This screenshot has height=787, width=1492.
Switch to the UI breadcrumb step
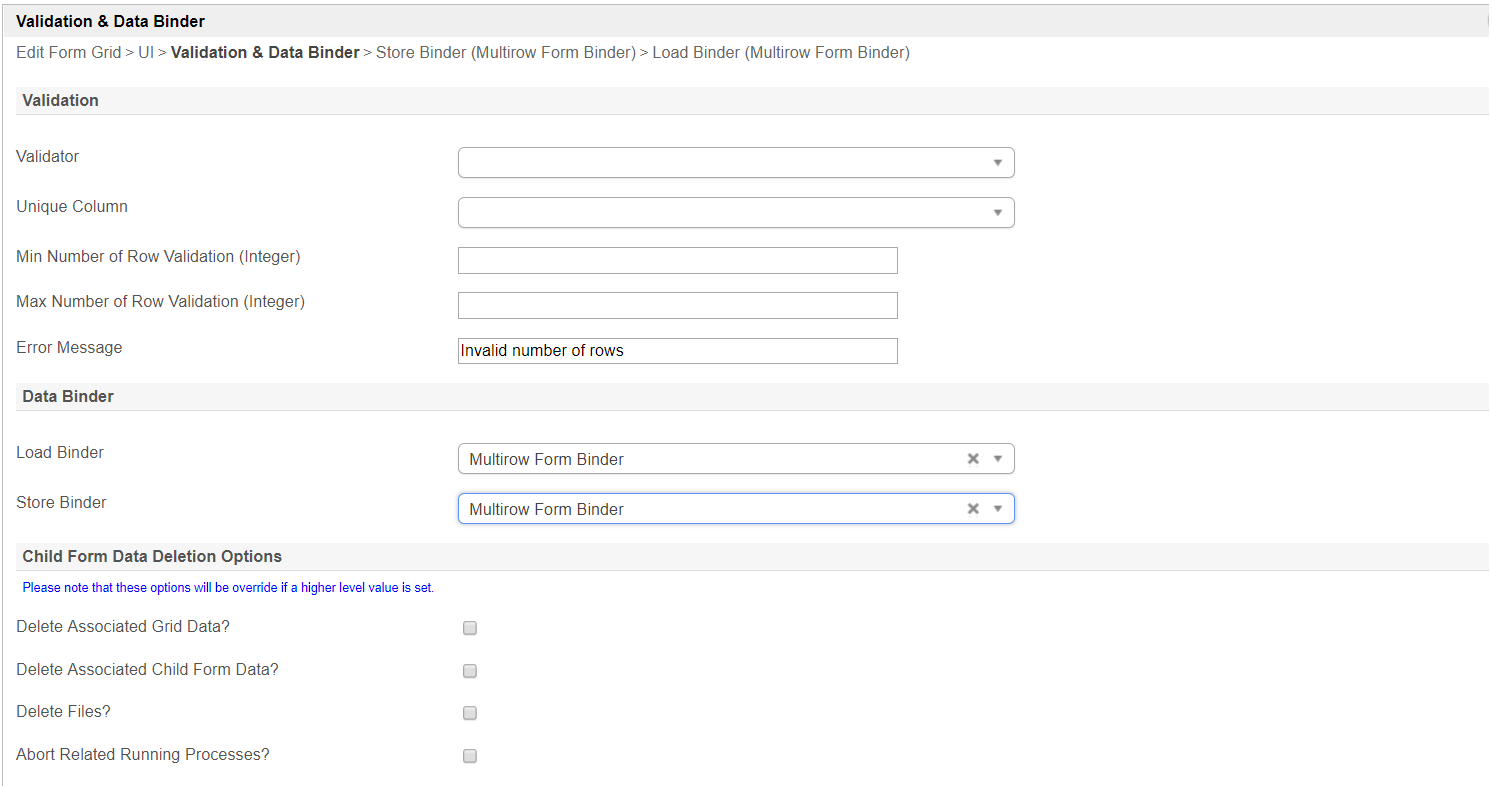pyautogui.click(x=146, y=53)
